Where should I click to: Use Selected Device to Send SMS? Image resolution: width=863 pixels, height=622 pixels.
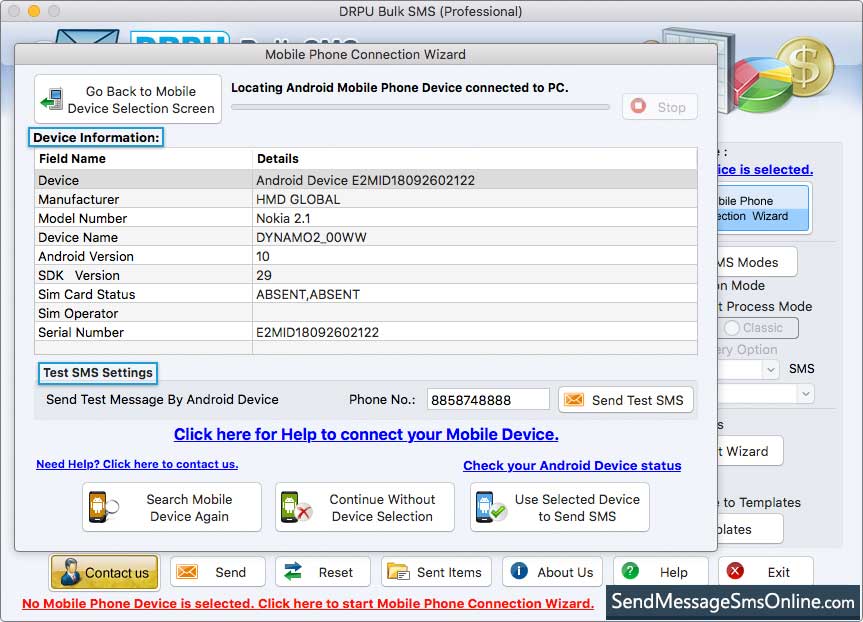[x=560, y=507]
